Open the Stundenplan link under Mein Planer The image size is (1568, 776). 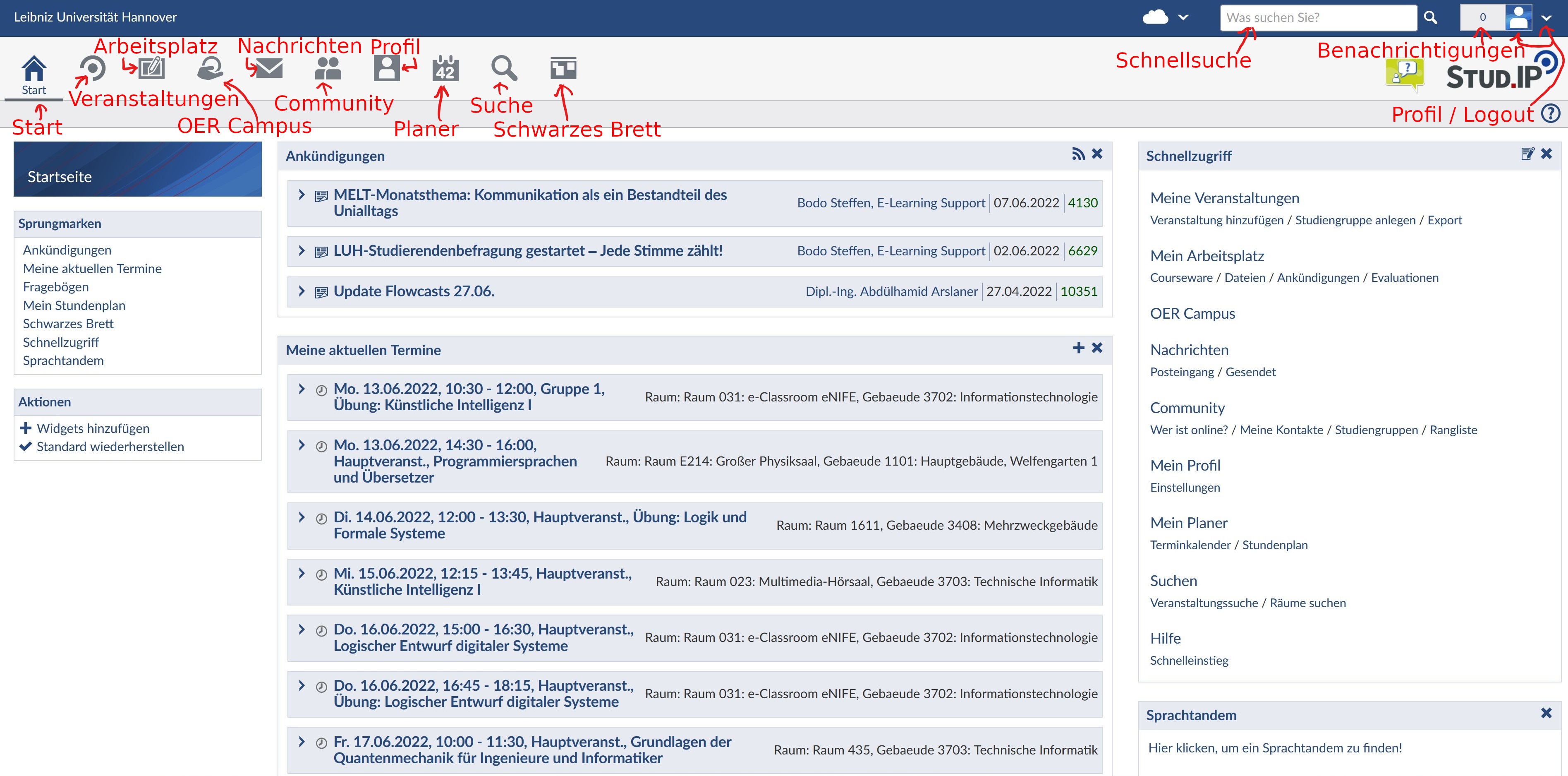coord(1275,545)
